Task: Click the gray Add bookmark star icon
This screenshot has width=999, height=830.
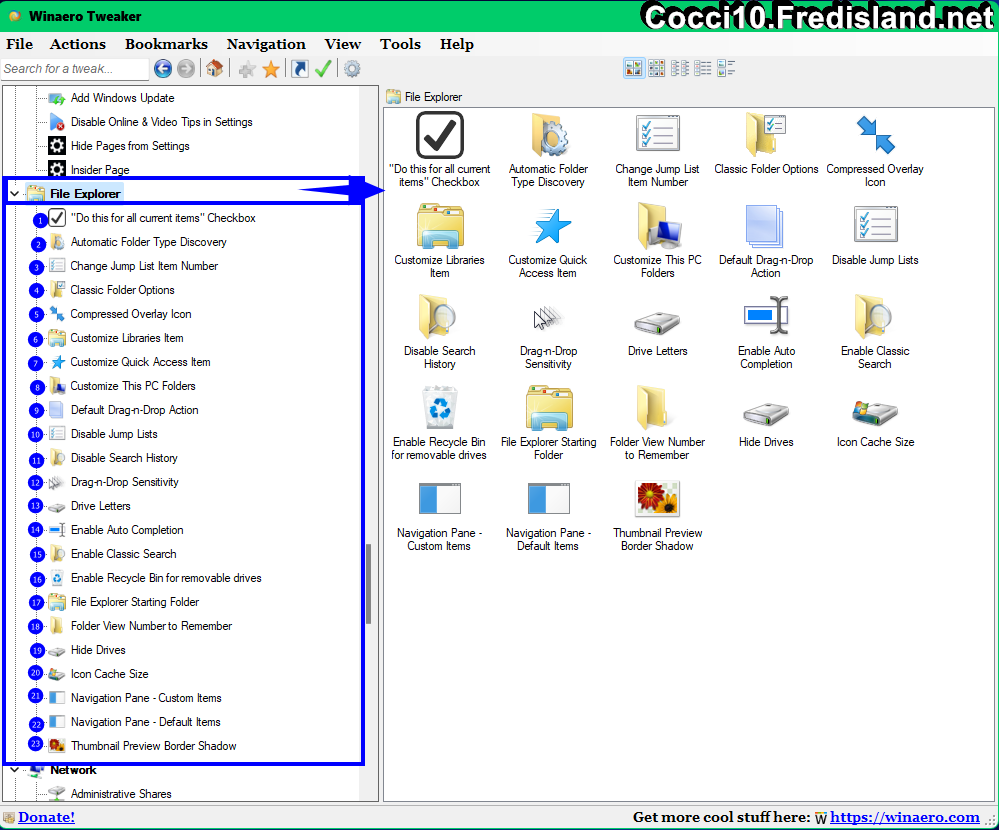Action: point(247,69)
